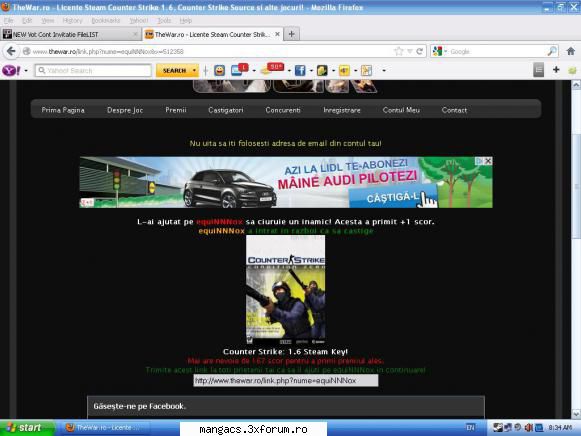The width and height of the screenshot is (581, 436).
Task: Open the Contul Meu page
Action: (401, 110)
